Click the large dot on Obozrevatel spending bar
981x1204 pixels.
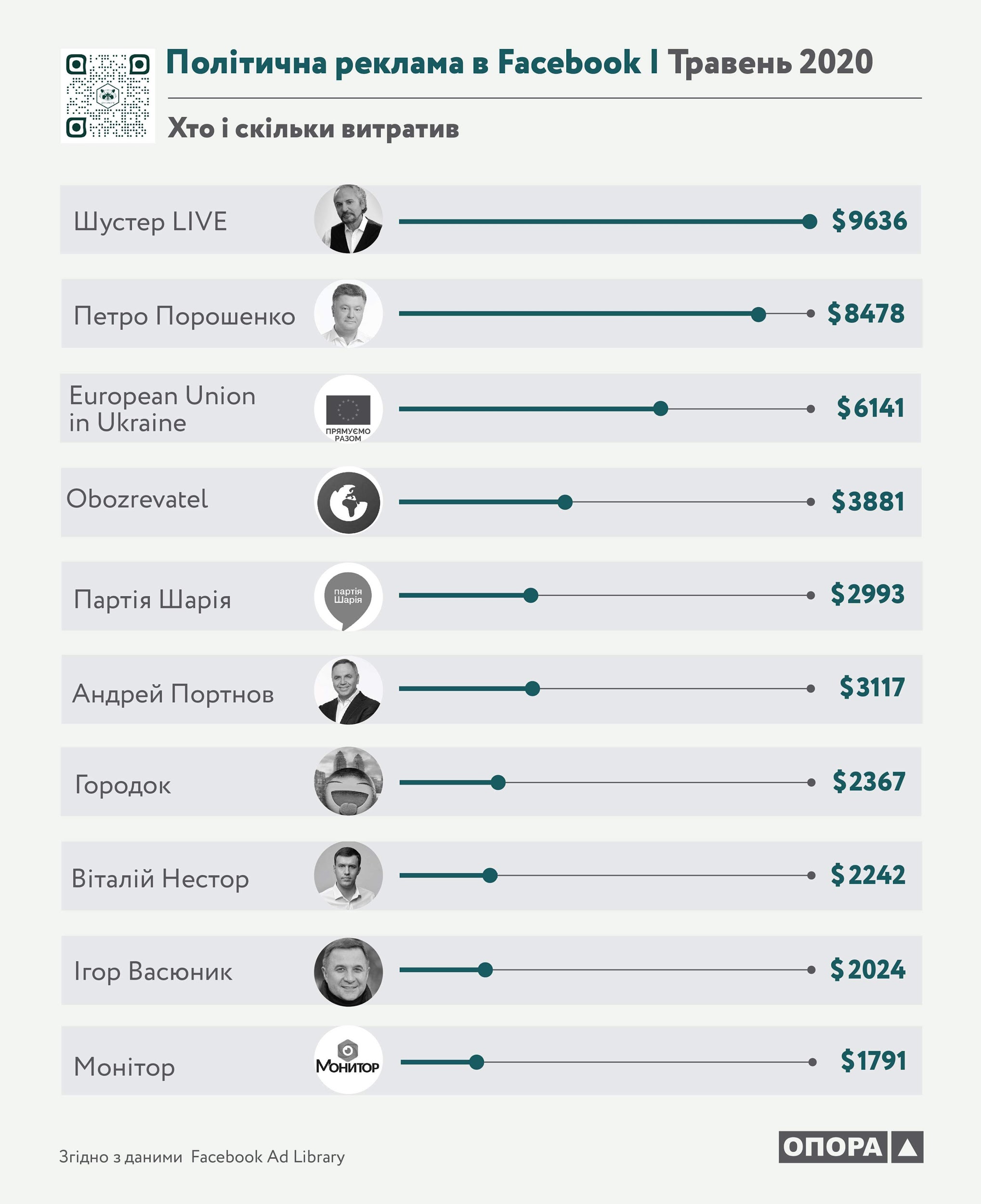click(564, 502)
